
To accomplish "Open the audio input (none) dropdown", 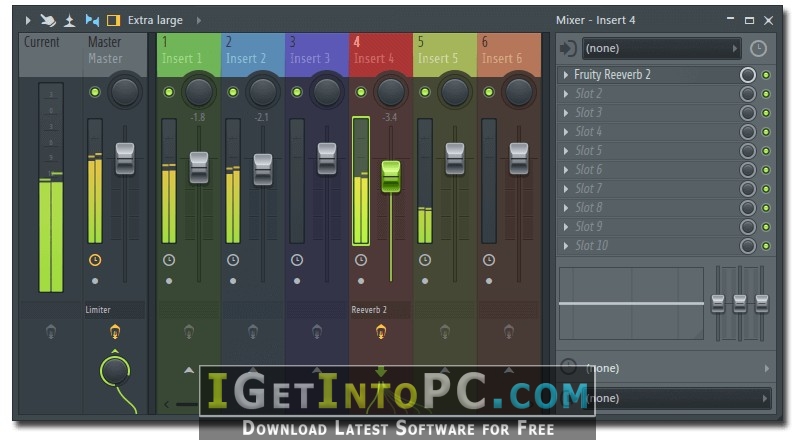I will coord(661,48).
